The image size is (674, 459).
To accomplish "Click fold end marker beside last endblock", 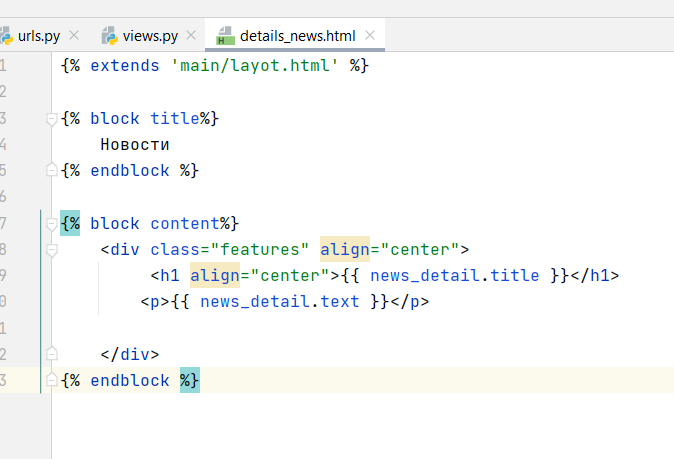I will point(52,380).
